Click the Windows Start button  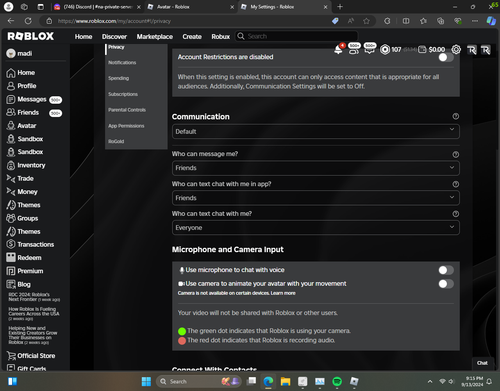(146, 381)
